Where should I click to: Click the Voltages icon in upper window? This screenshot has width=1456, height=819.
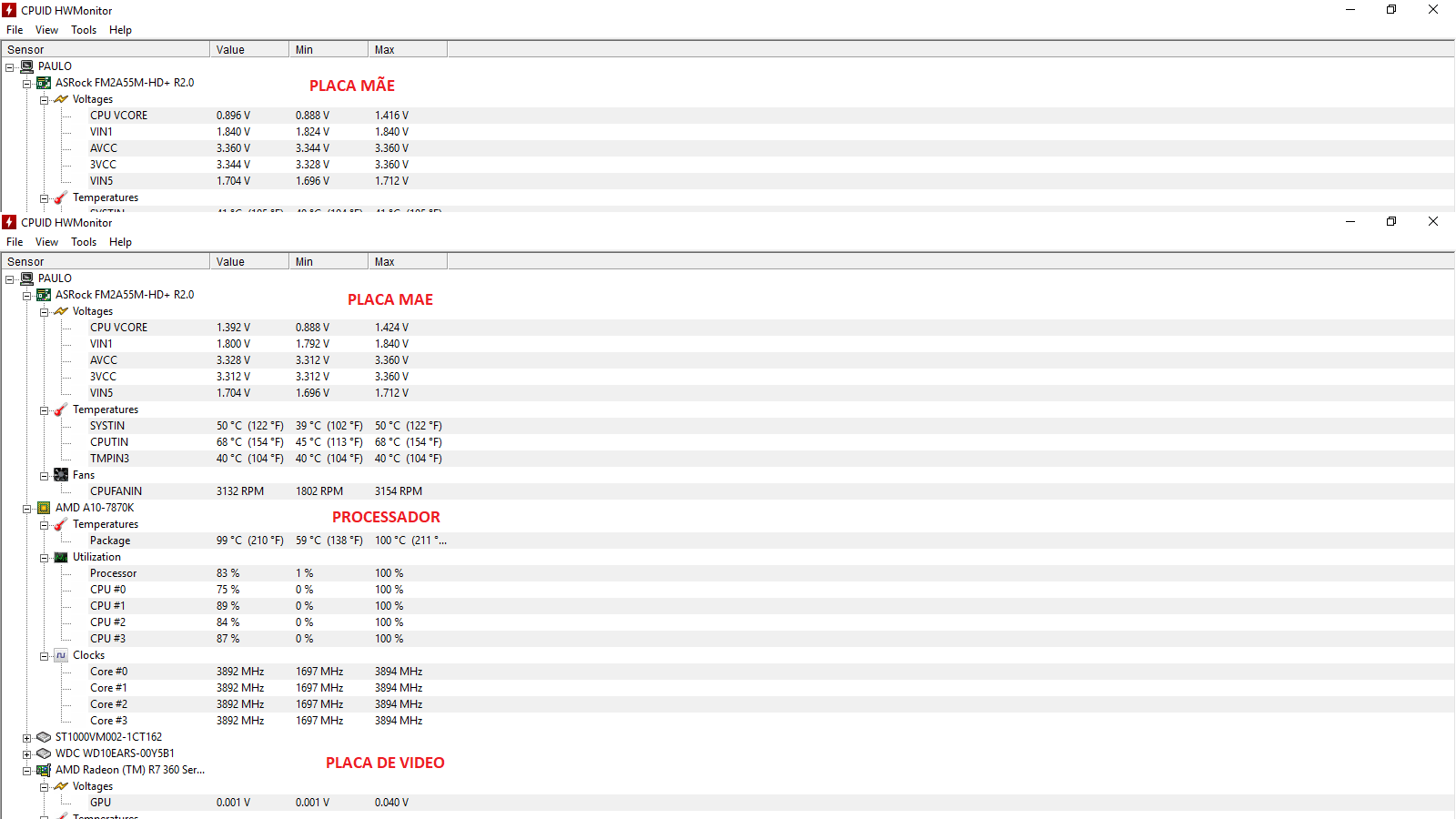(61, 99)
